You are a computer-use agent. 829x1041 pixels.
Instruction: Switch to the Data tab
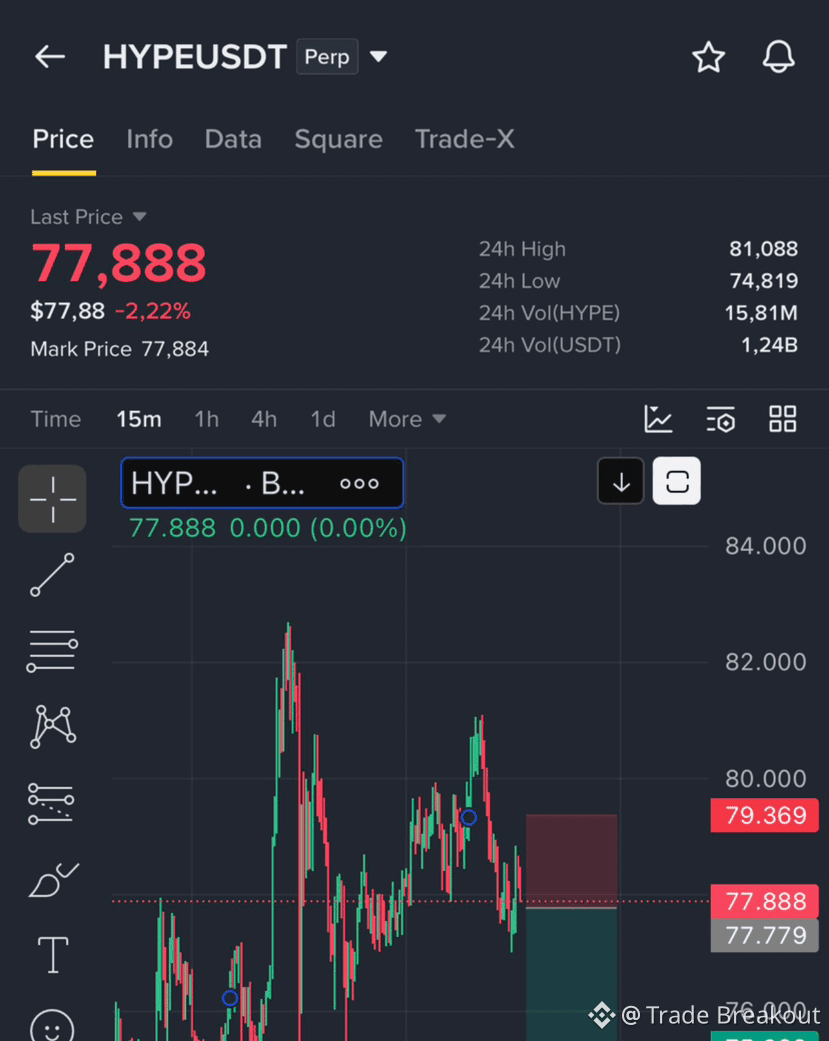click(233, 139)
